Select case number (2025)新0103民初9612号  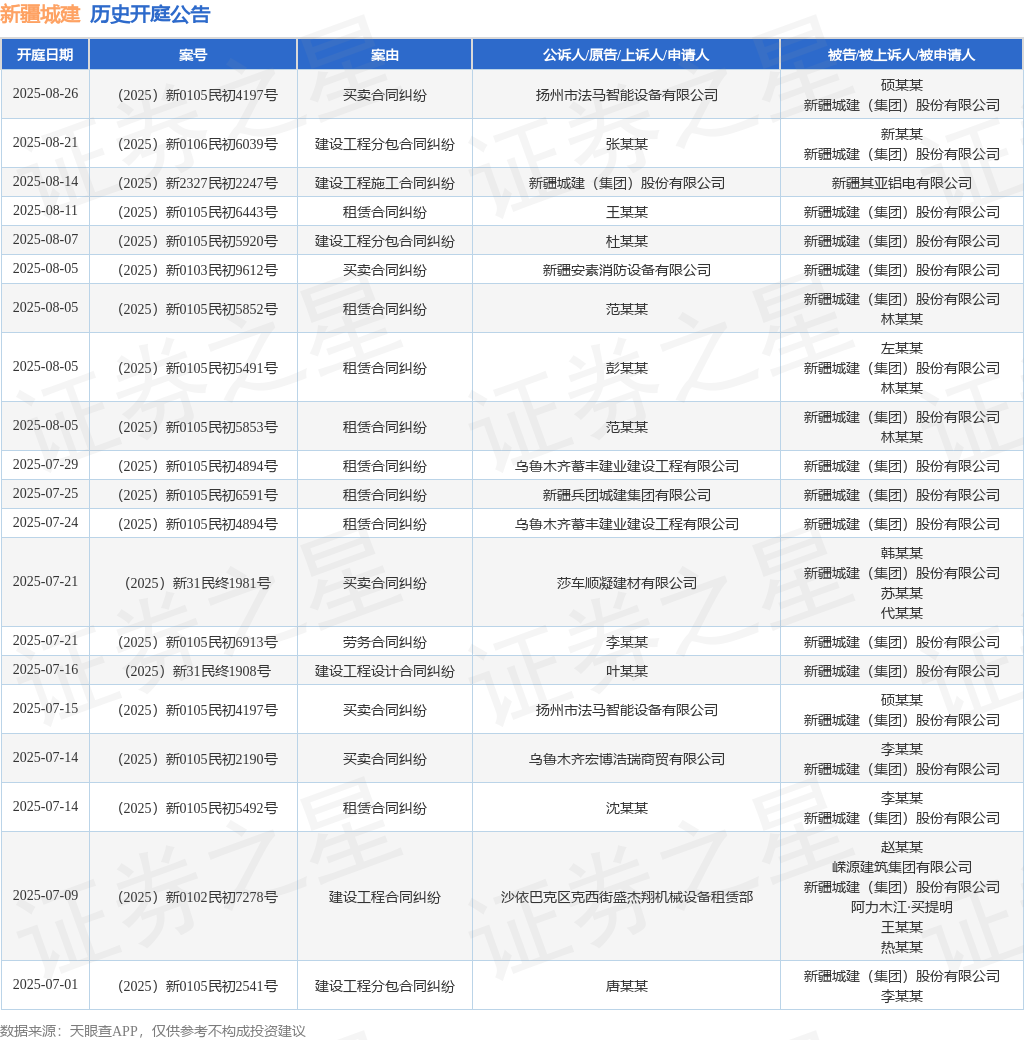click(198, 271)
